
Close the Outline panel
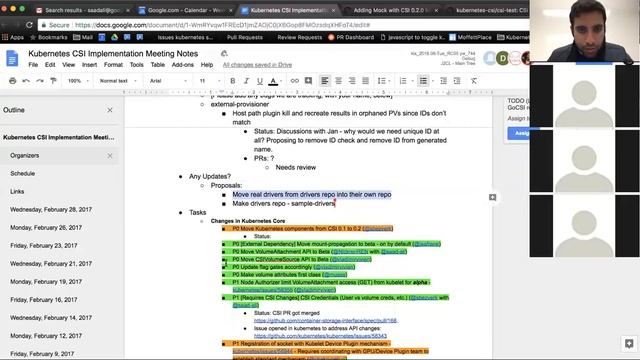tap(110, 110)
